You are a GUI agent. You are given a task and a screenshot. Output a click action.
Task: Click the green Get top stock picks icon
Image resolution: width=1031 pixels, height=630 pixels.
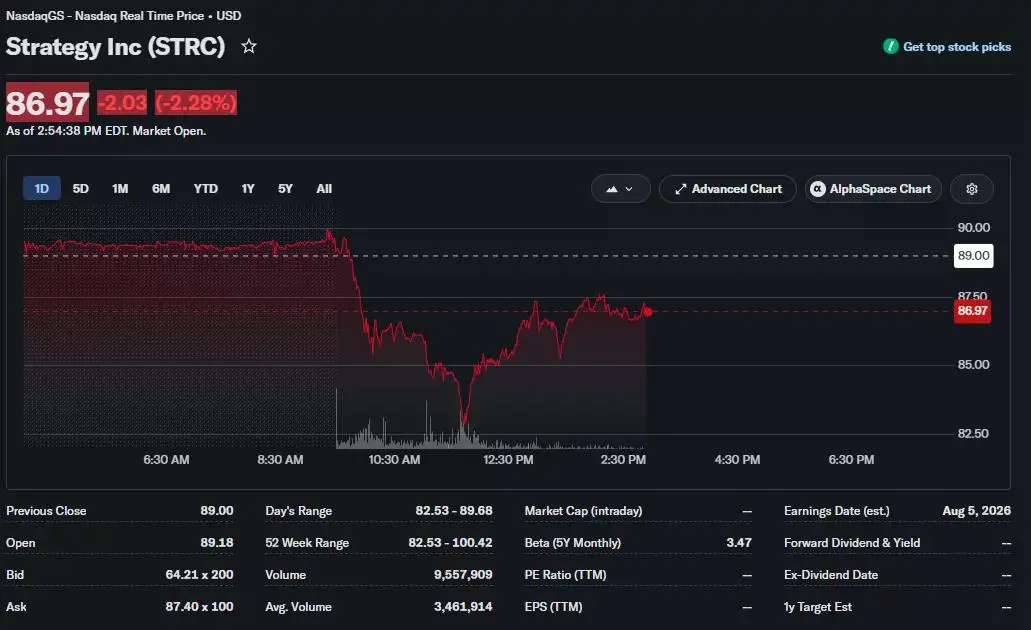tap(890, 47)
